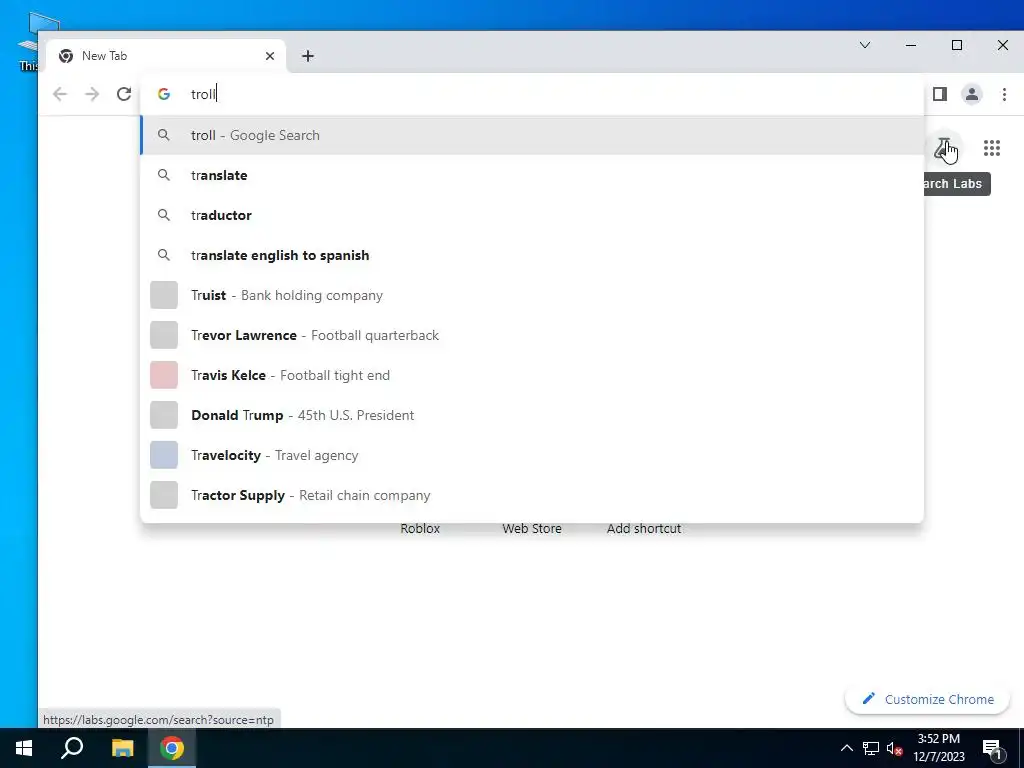1024x768 pixels.
Task: Open the Web Store shortcut
Action: click(x=532, y=528)
